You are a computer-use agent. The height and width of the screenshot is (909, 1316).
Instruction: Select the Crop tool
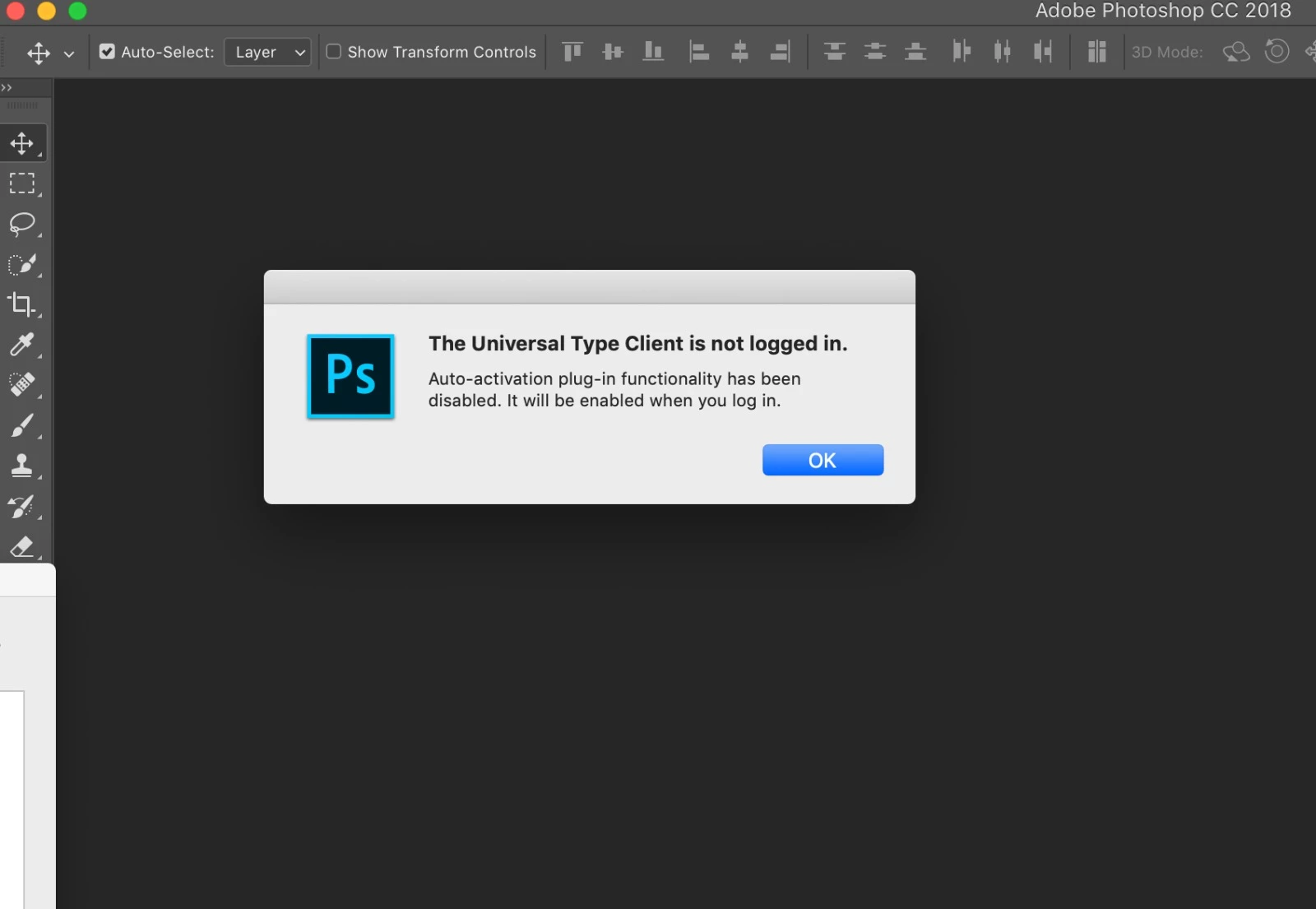tap(23, 304)
